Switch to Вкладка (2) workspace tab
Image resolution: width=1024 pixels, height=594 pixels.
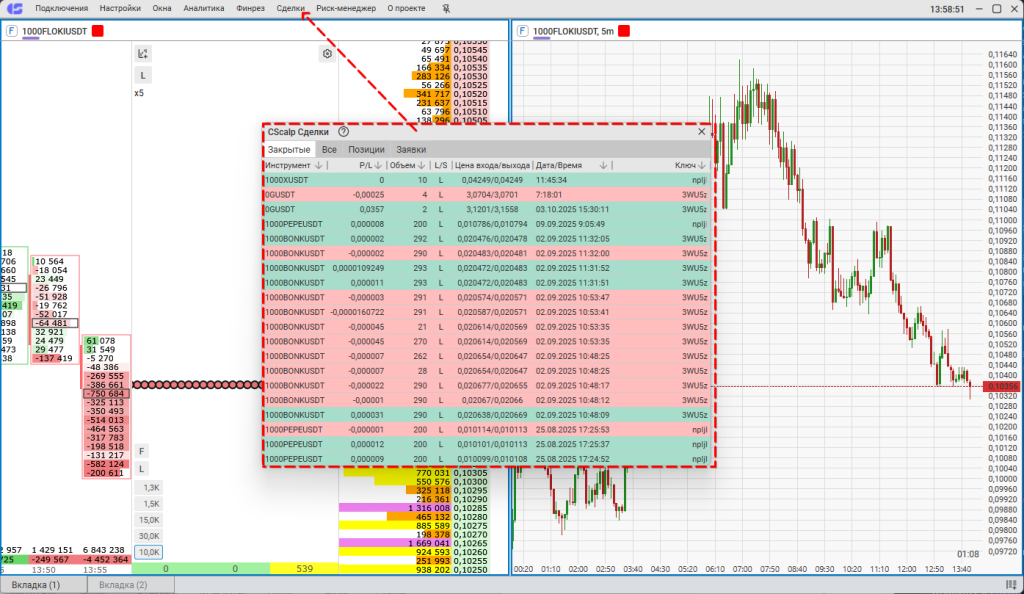tap(124, 584)
